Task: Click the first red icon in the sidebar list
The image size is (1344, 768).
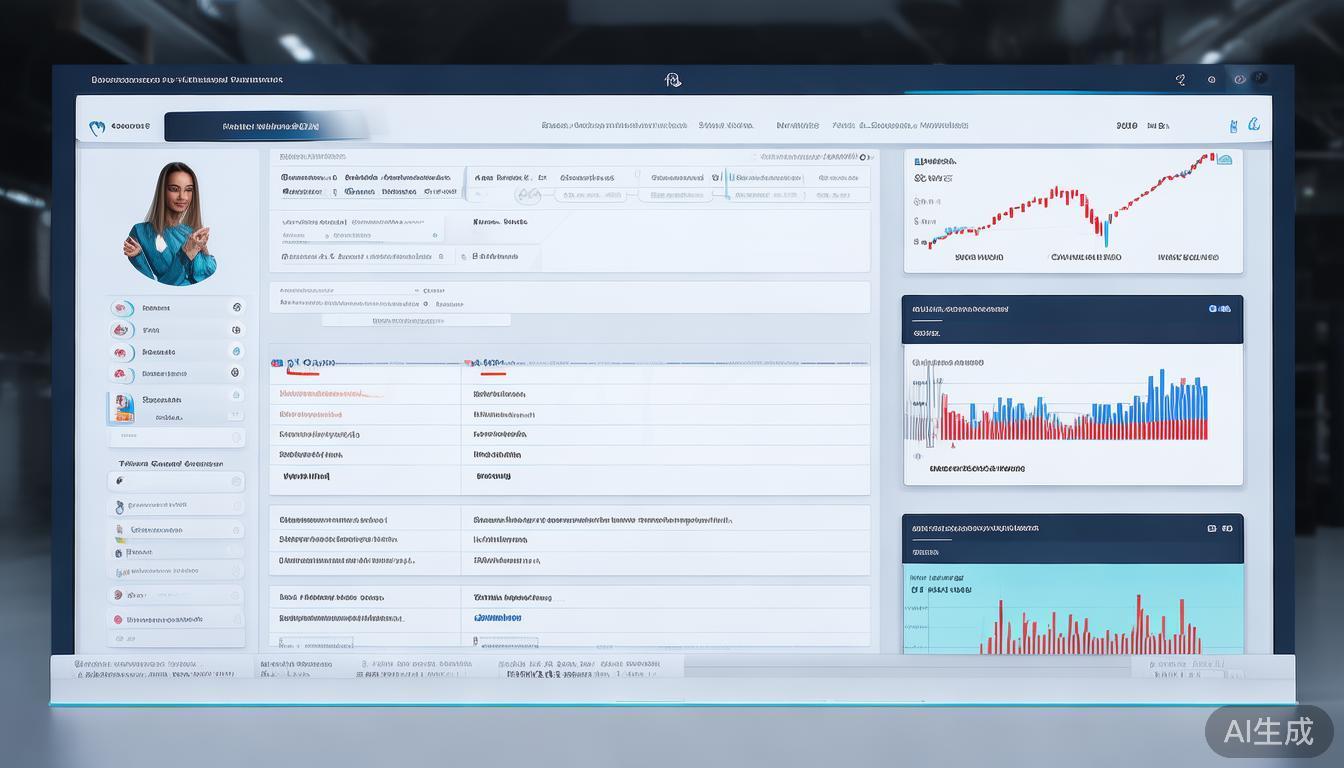Action: 121,308
